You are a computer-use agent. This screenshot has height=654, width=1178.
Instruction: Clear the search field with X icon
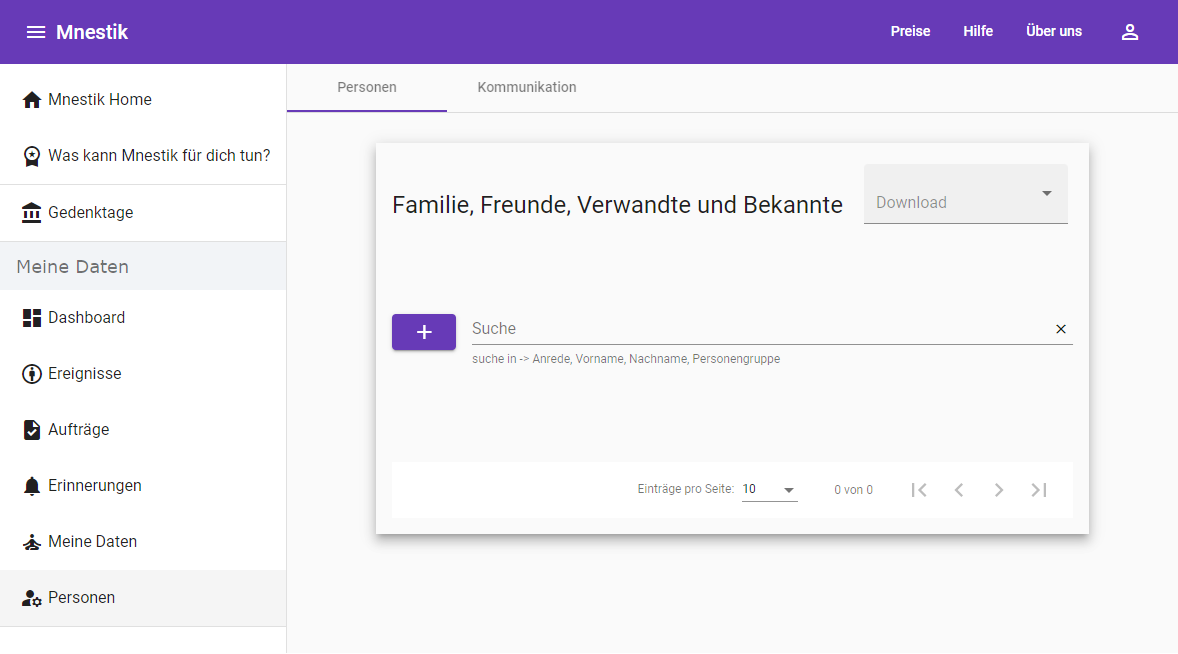(1061, 329)
